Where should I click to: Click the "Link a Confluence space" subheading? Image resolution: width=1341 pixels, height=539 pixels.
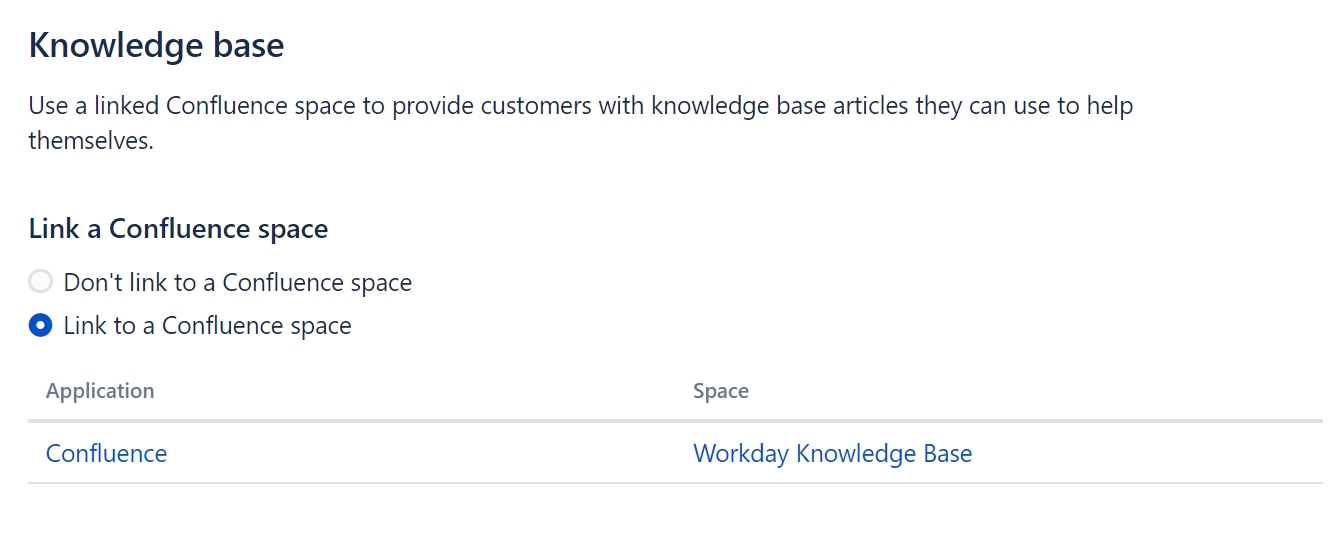click(179, 229)
